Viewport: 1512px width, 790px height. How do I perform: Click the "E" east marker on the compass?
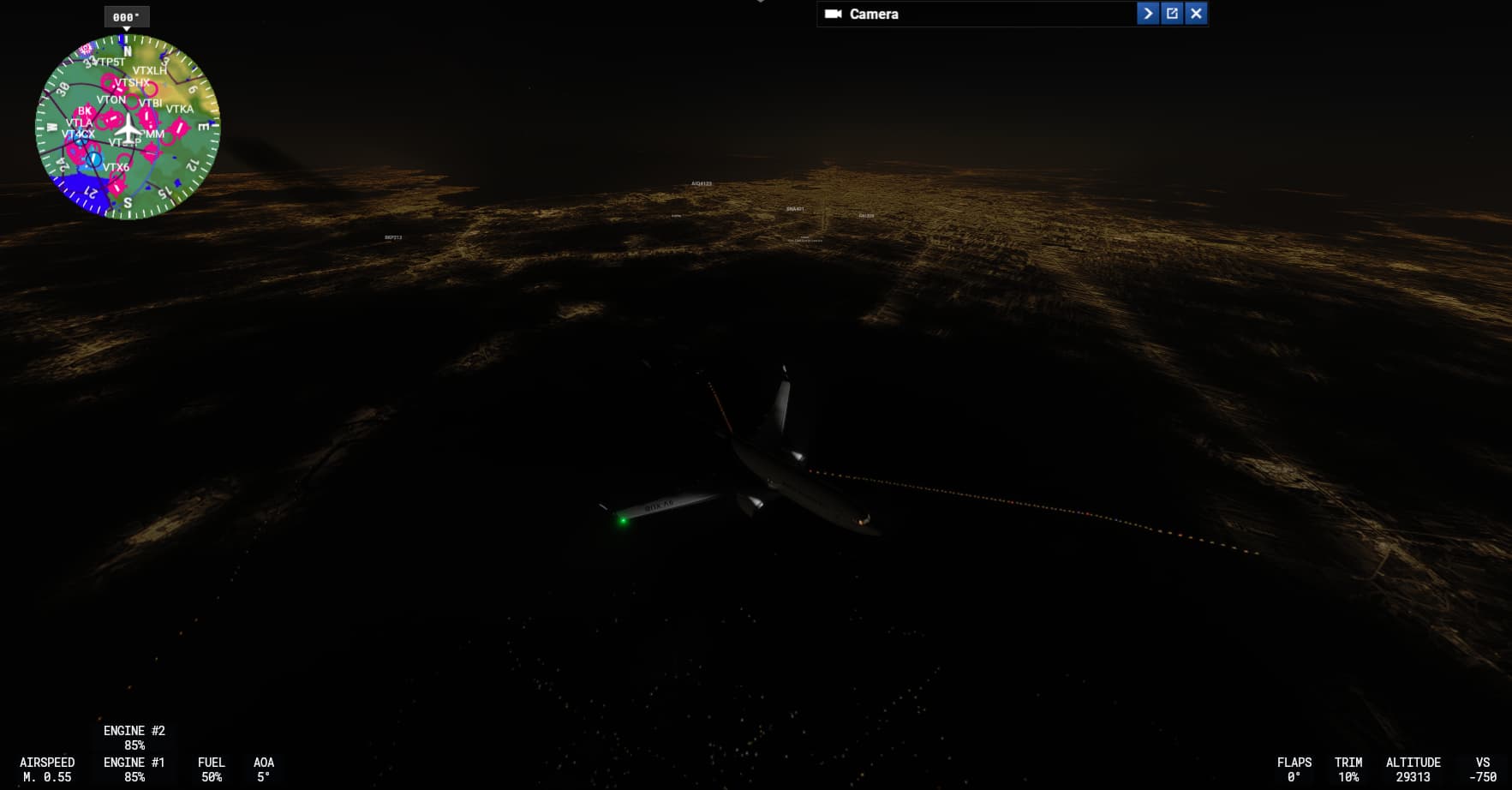click(204, 127)
